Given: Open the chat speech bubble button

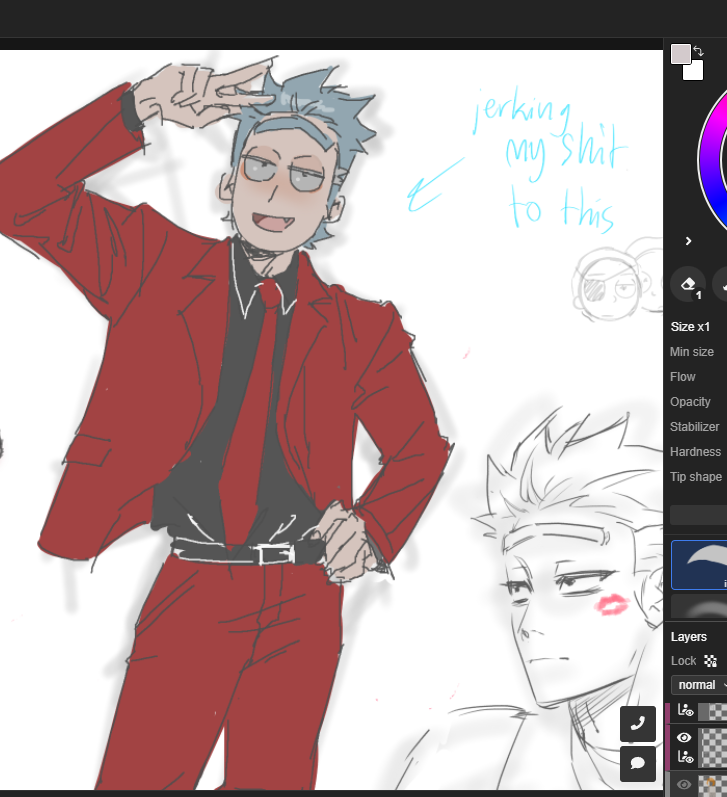Looking at the screenshot, I should point(638,763).
